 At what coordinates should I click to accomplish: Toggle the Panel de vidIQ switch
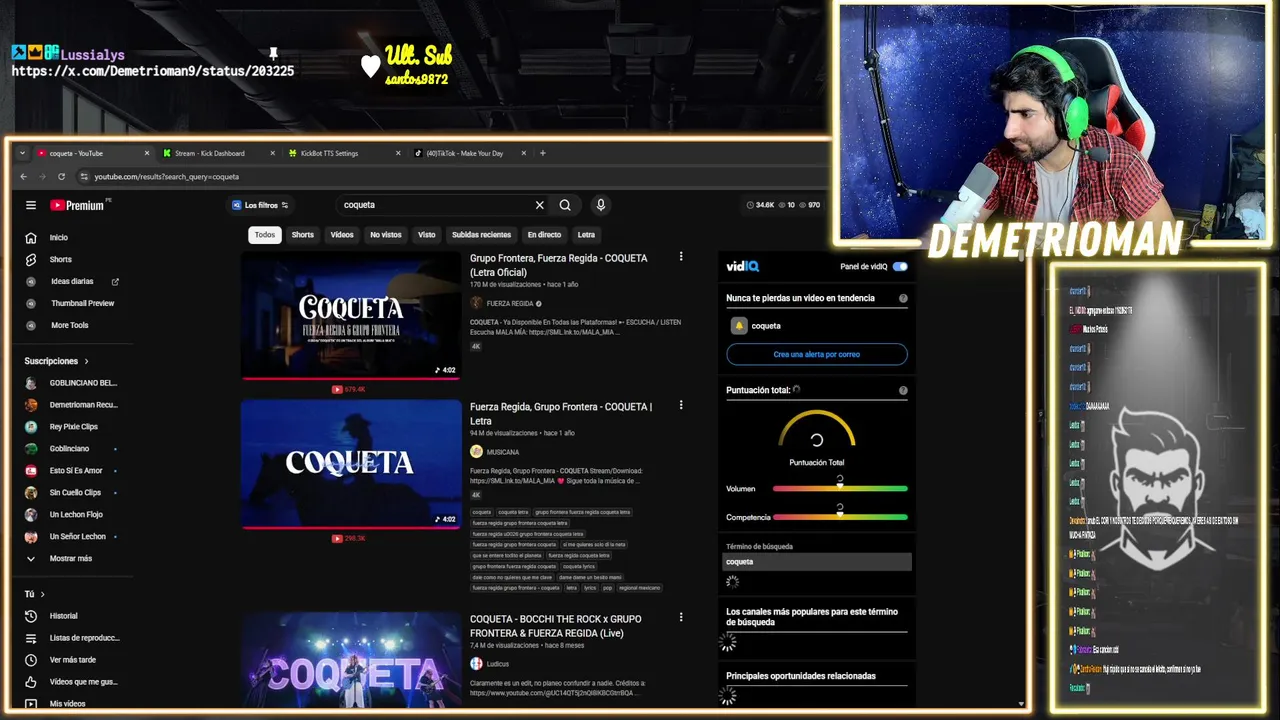[900, 267]
